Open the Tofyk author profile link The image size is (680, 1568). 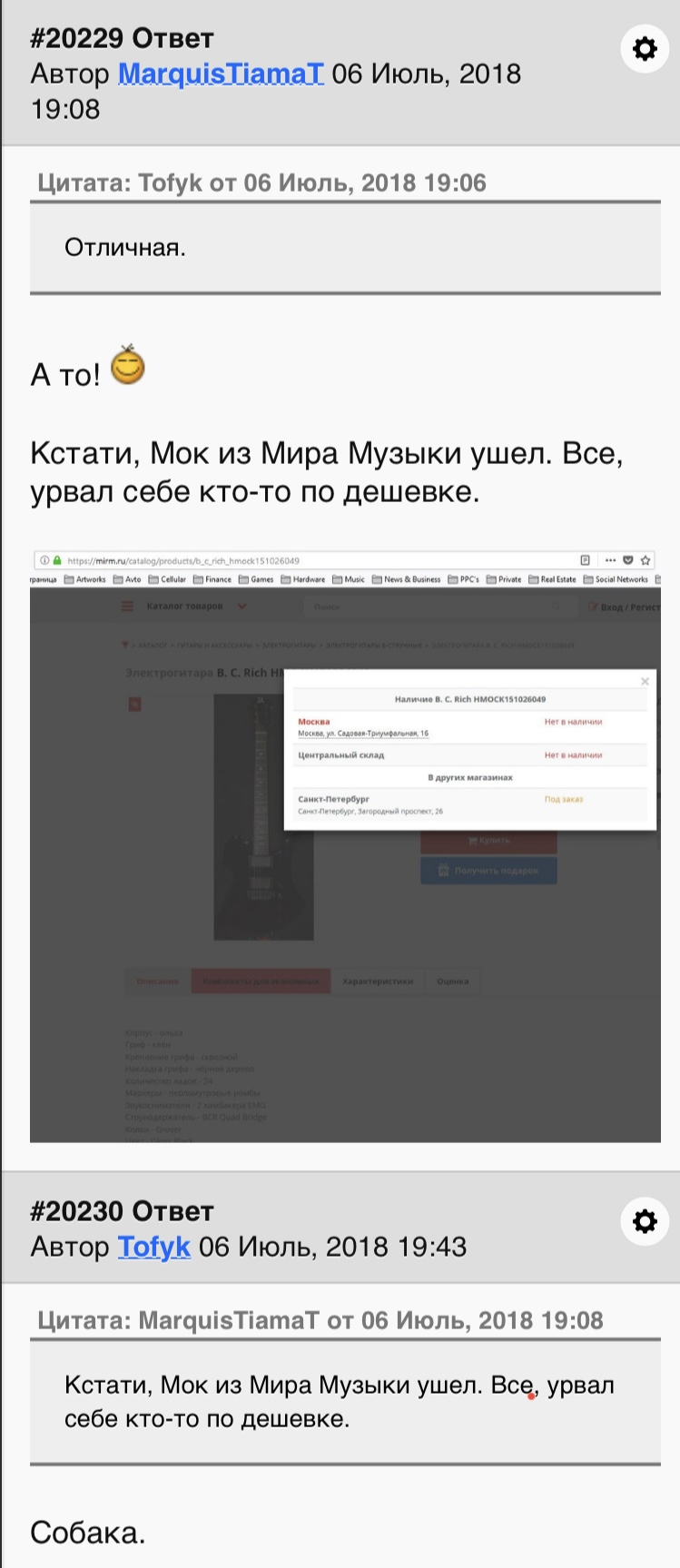coord(154,1247)
